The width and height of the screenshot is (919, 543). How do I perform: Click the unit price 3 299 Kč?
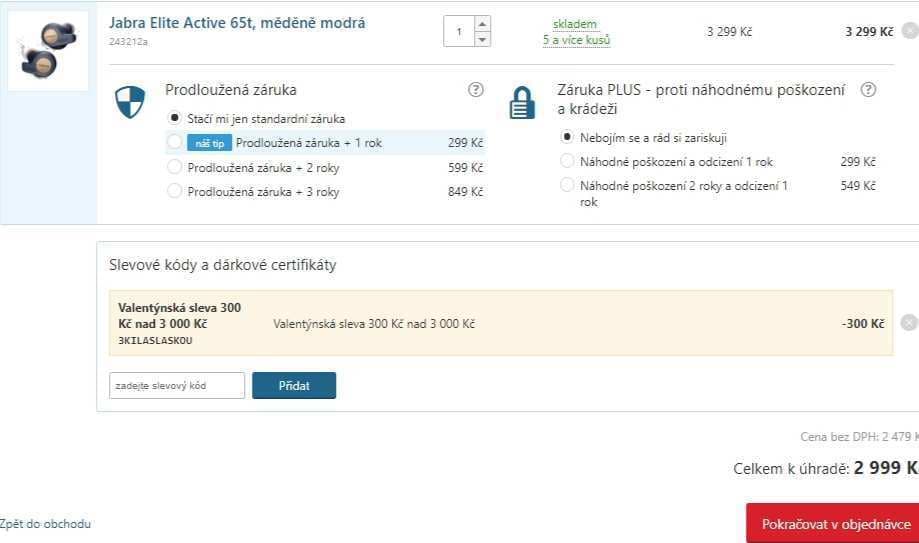[729, 32]
